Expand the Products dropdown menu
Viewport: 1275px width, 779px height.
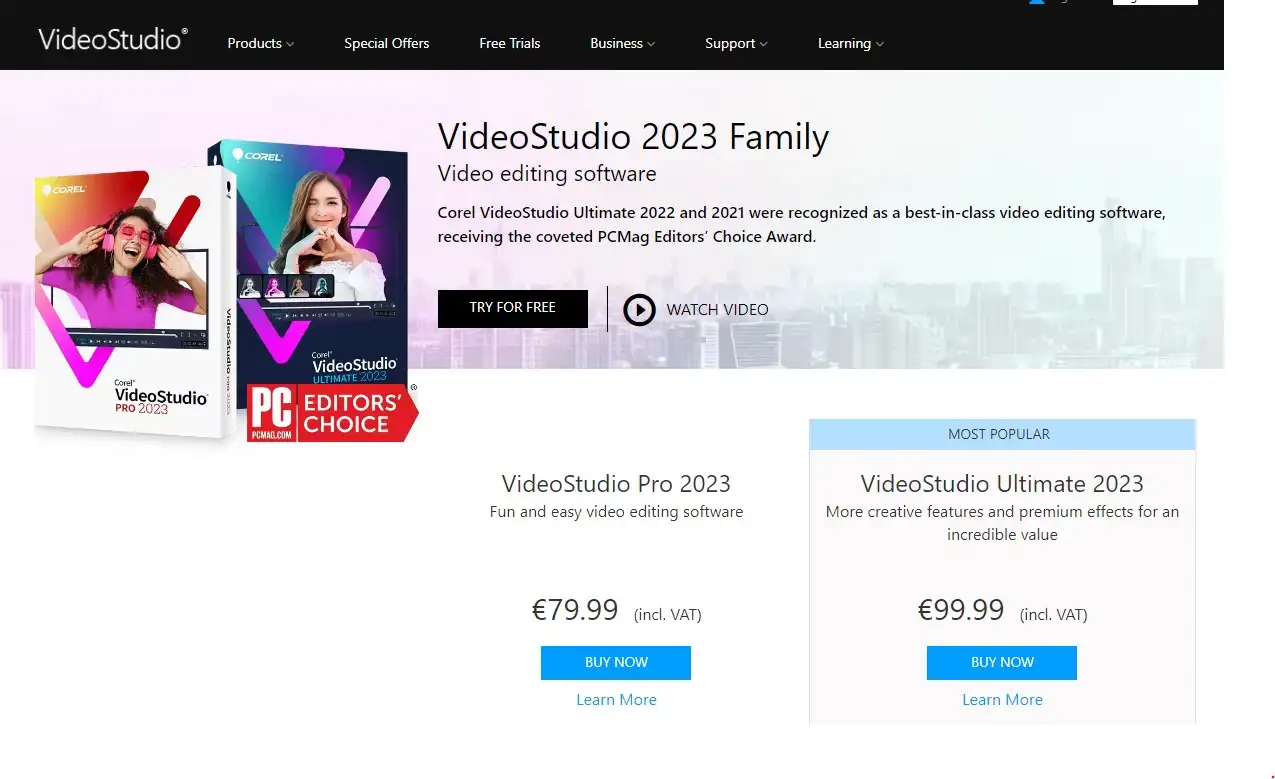(260, 43)
